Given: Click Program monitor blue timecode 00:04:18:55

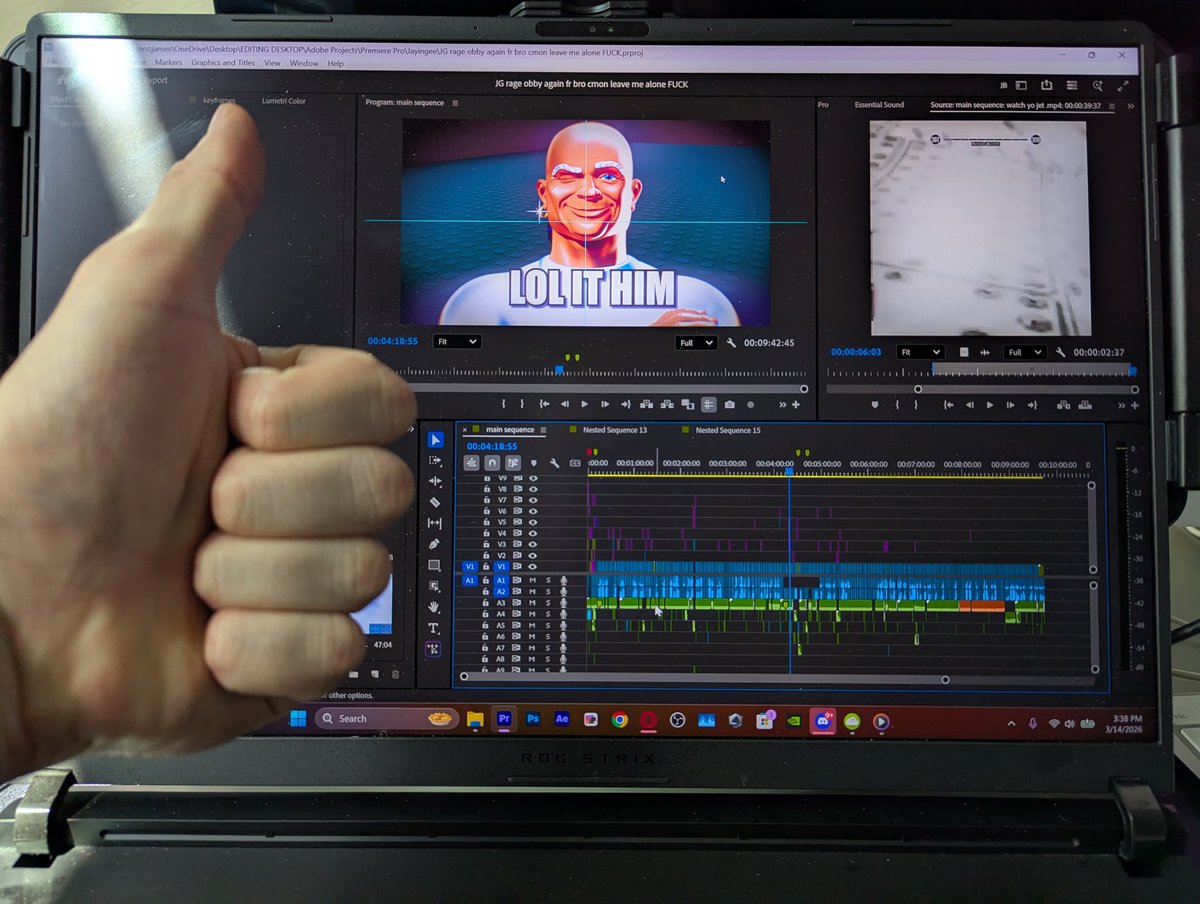Looking at the screenshot, I should tap(392, 342).
